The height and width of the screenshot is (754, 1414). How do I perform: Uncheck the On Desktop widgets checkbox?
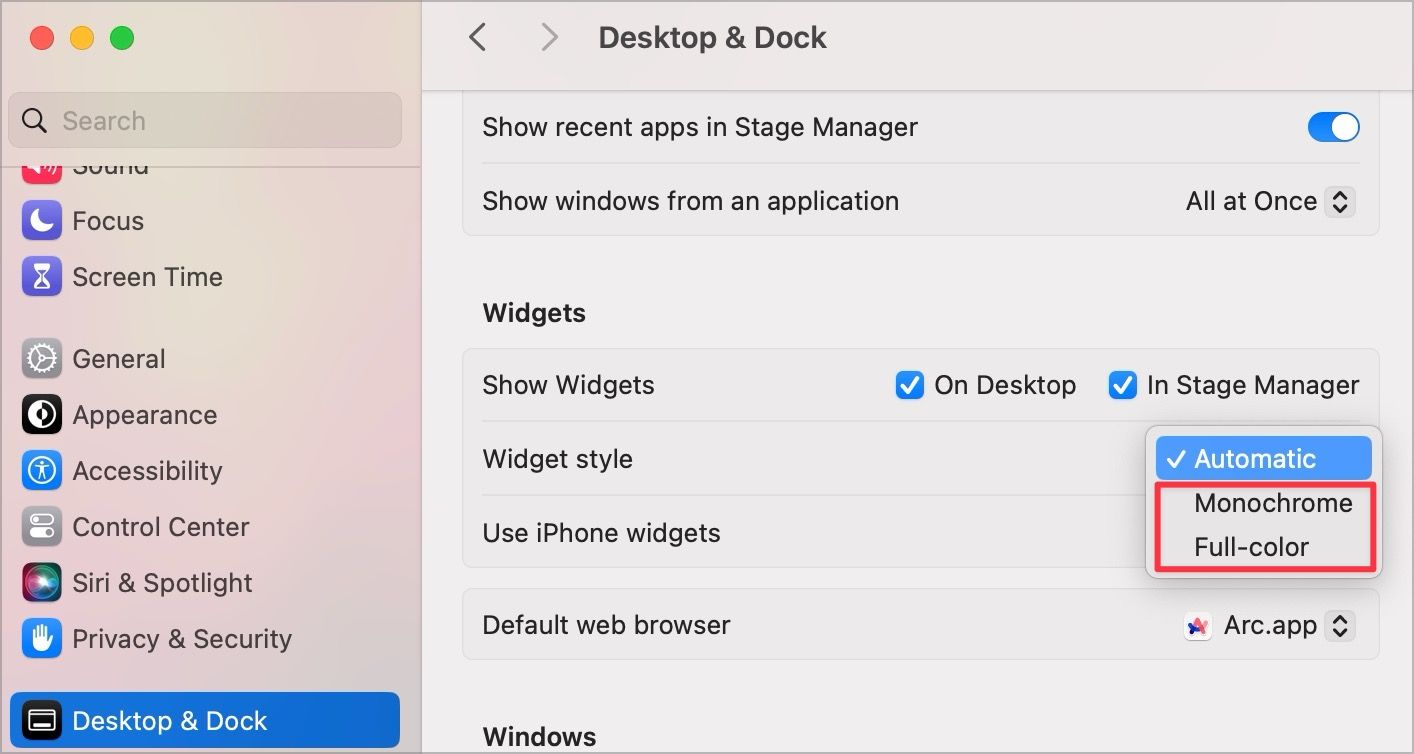909,385
